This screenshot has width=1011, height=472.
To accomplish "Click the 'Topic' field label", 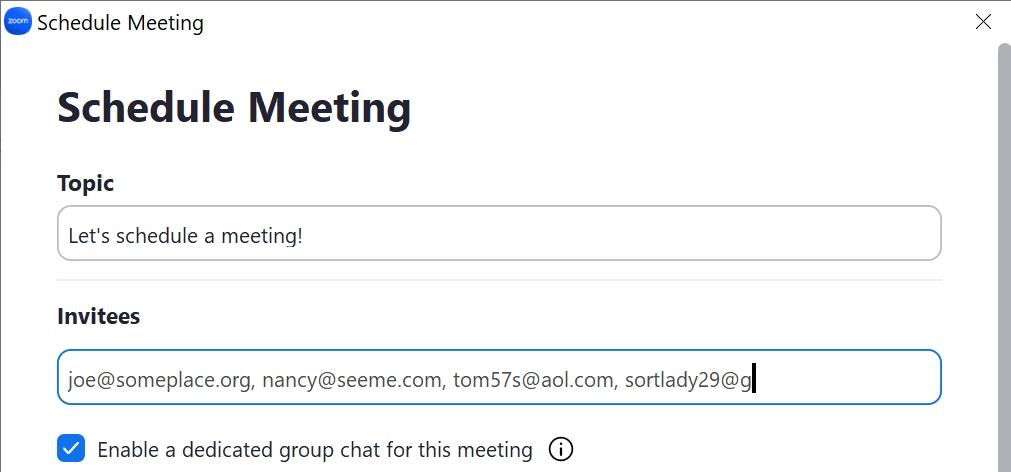I will [x=86, y=184].
